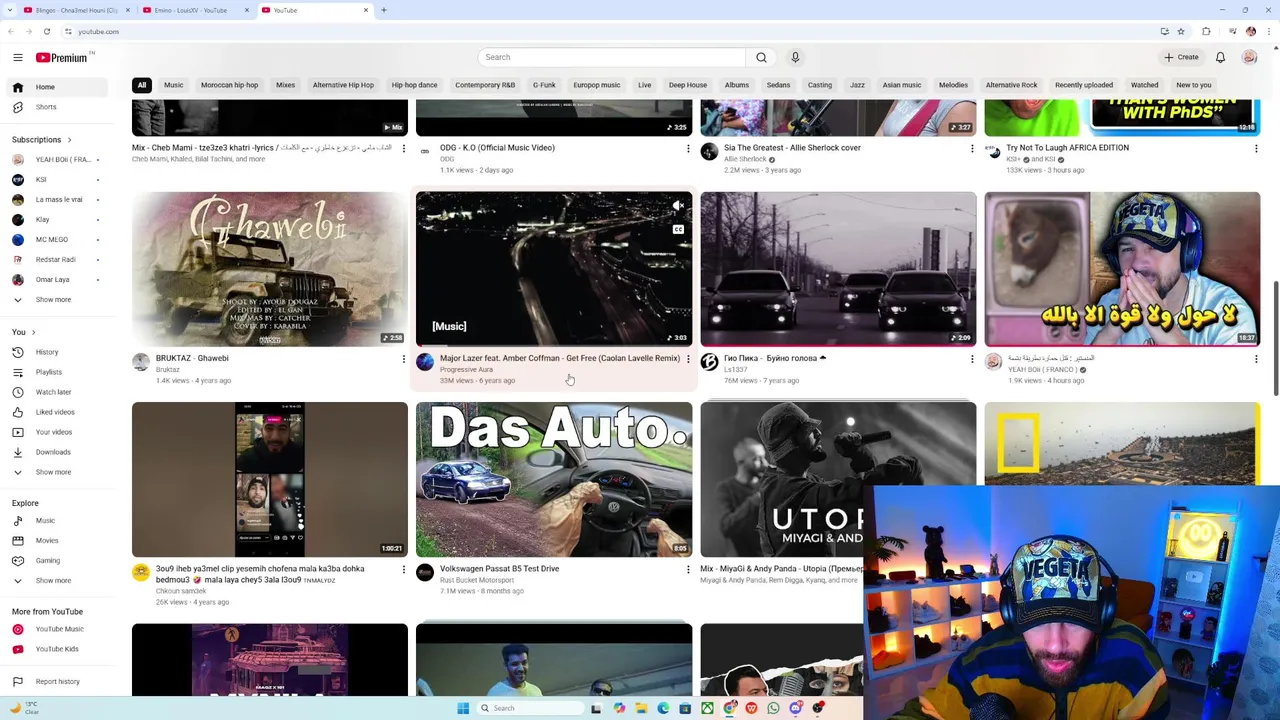Open Windows Start menu
Viewport: 1280px width, 720px height.
[463, 708]
